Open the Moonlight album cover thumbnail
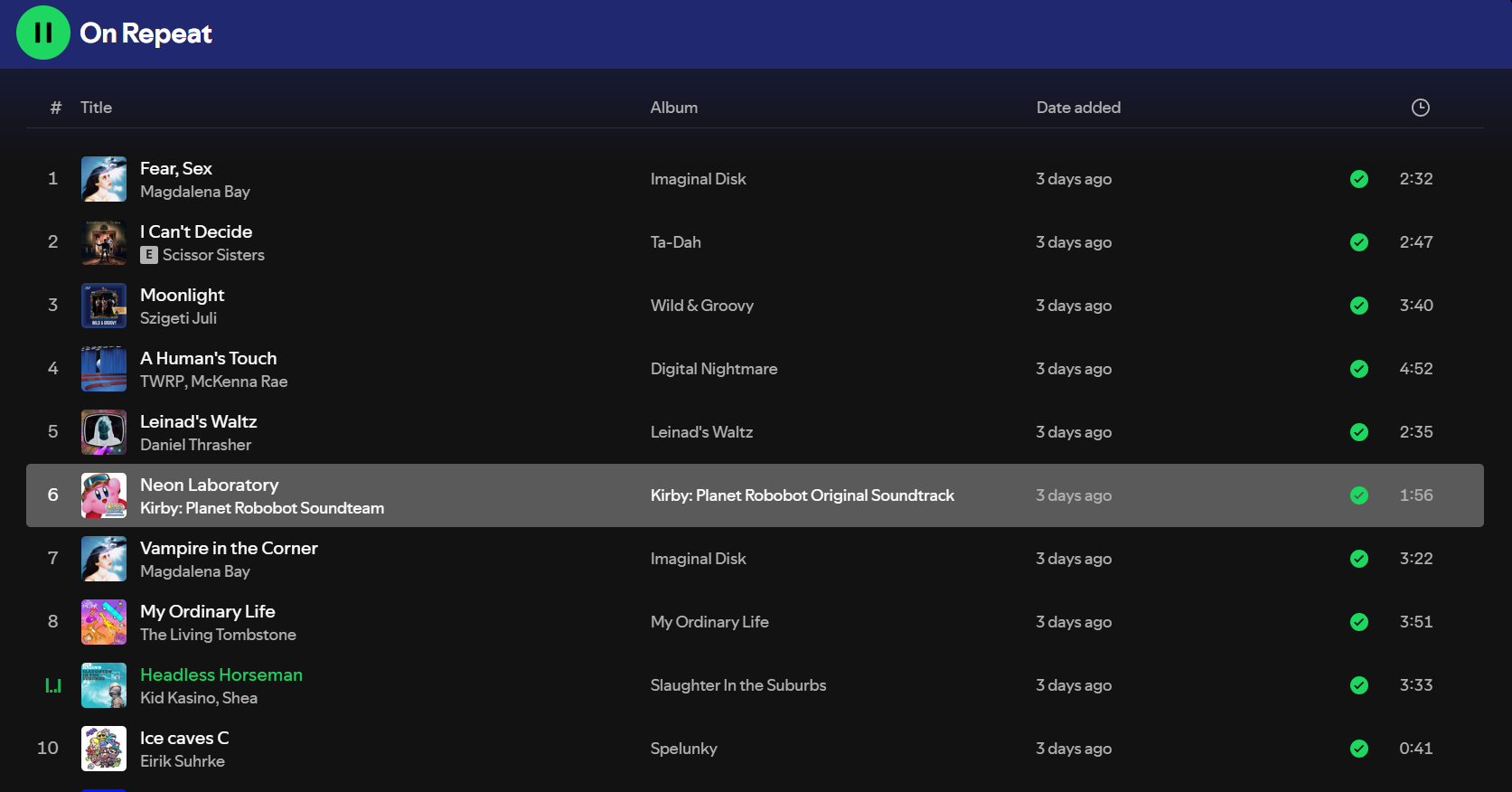Viewport: 1512px width, 792px height. 104,306
